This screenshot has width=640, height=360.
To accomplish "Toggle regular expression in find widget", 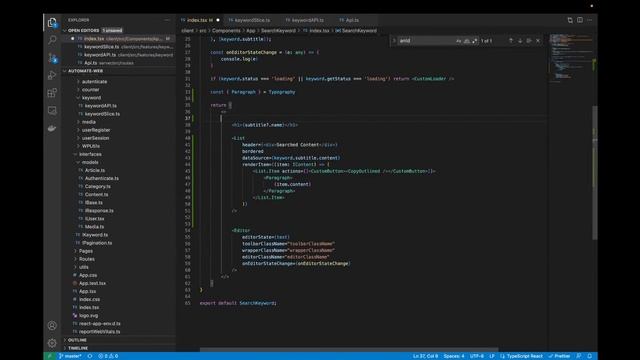I will (474, 41).
